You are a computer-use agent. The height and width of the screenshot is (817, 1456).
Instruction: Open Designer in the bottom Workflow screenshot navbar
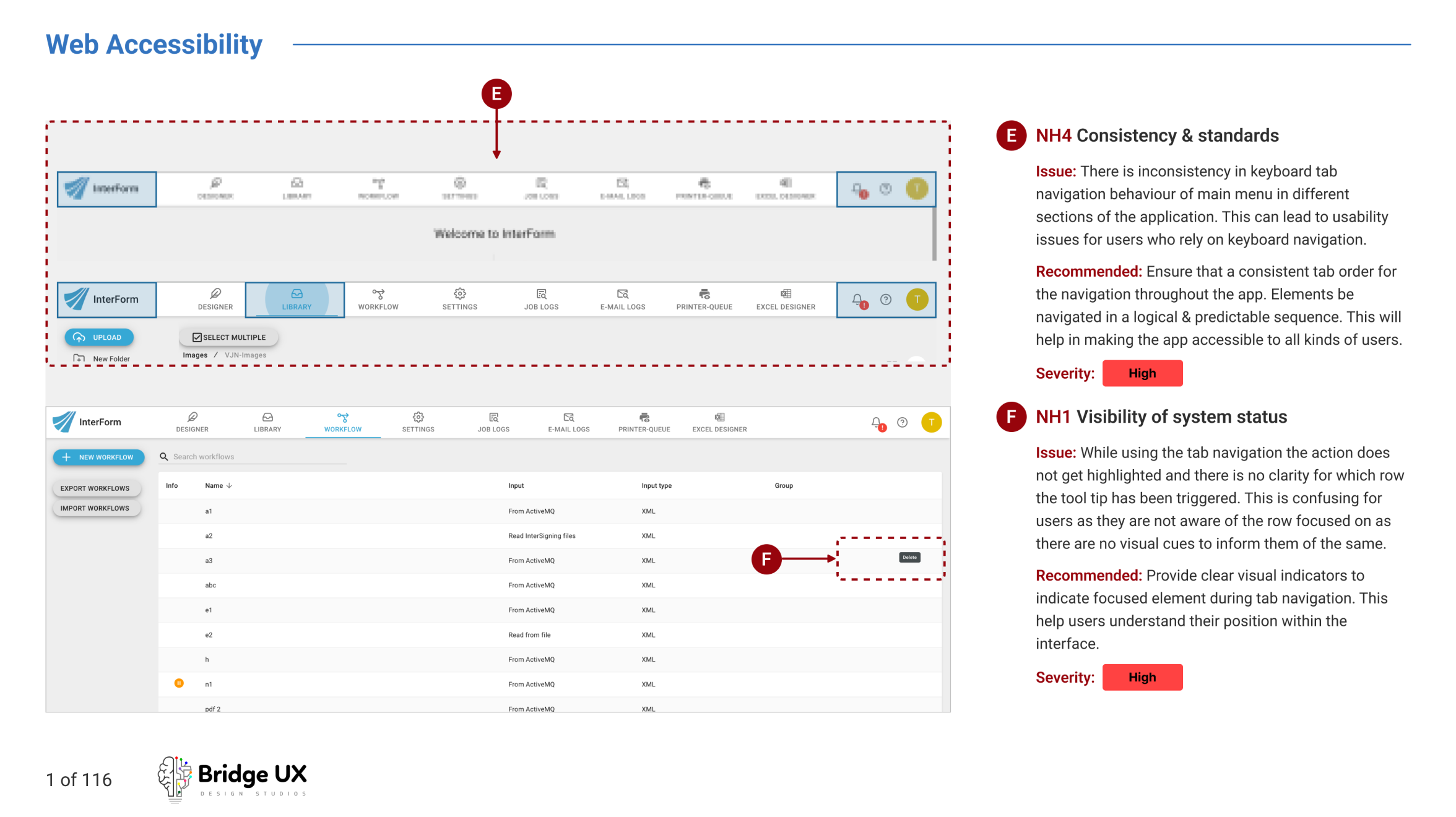click(192, 423)
